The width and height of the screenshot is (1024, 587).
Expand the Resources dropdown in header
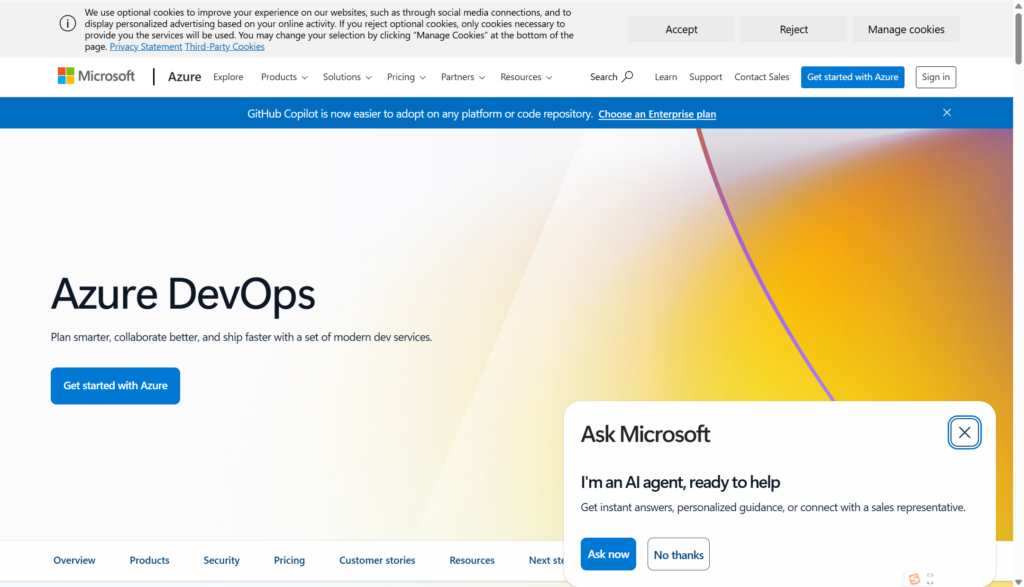(526, 77)
